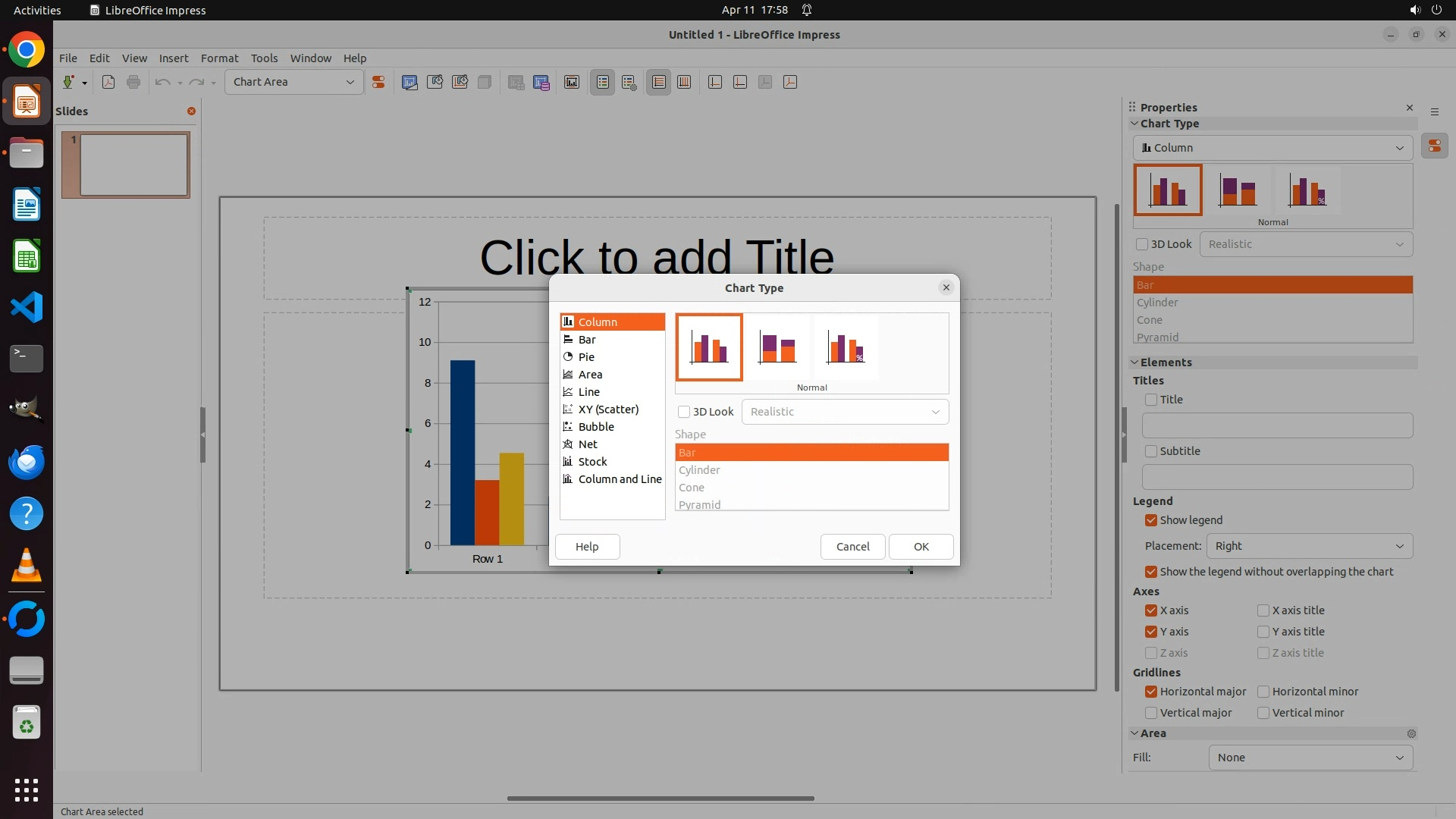Select Pie in the chart type list
Viewport: 1456px width, 819px height.
586,356
